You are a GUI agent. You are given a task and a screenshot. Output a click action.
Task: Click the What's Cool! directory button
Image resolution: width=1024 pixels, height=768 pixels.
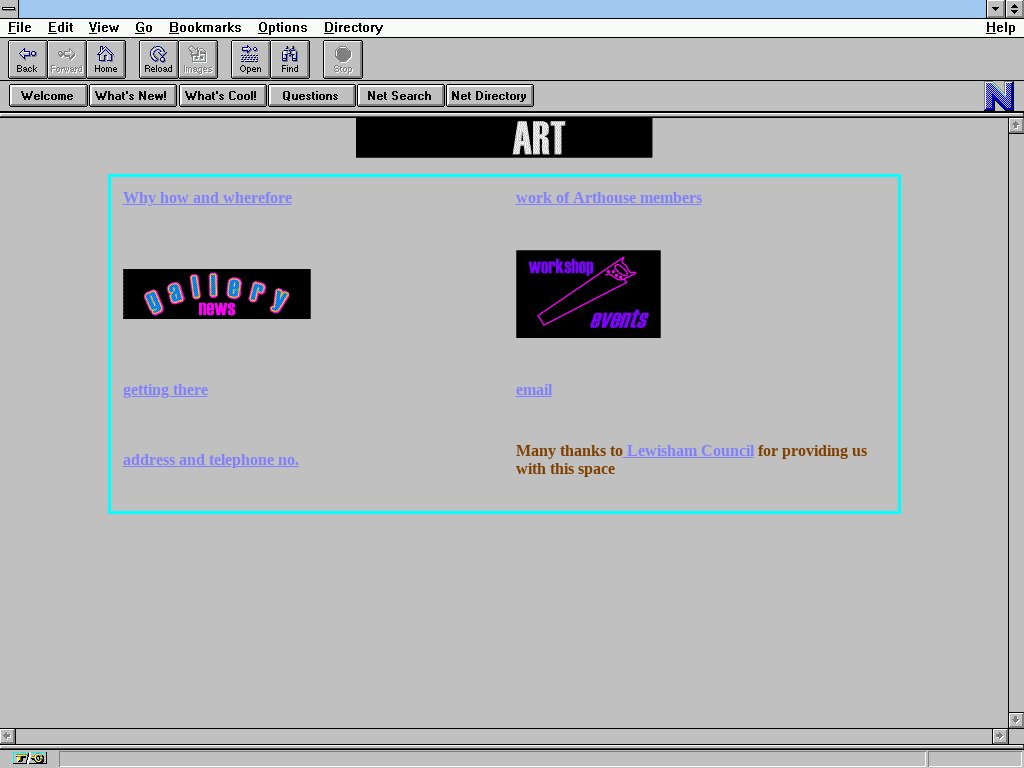click(x=221, y=96)
